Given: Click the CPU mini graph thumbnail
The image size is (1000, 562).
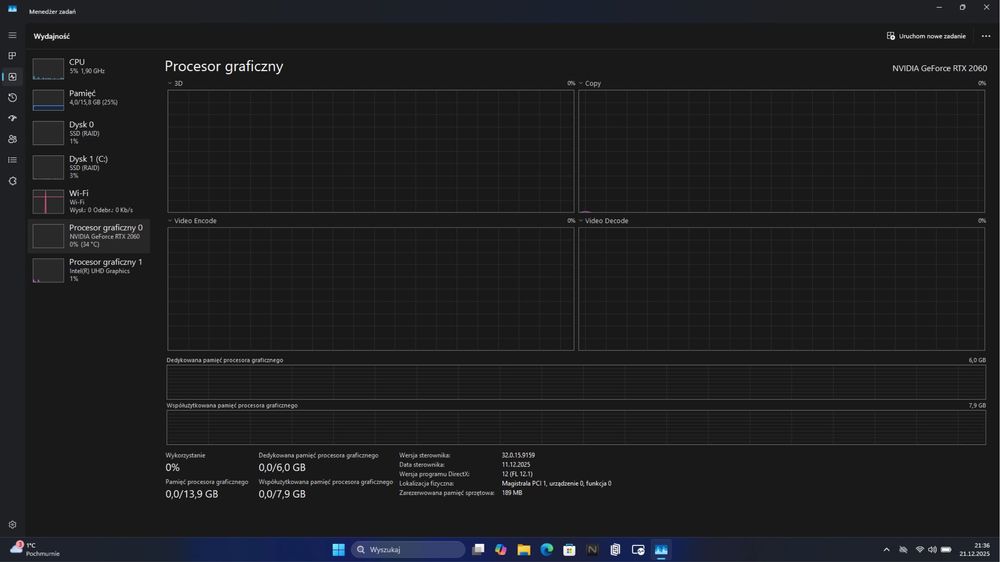Looking at the screenshot, I should 48,69.
